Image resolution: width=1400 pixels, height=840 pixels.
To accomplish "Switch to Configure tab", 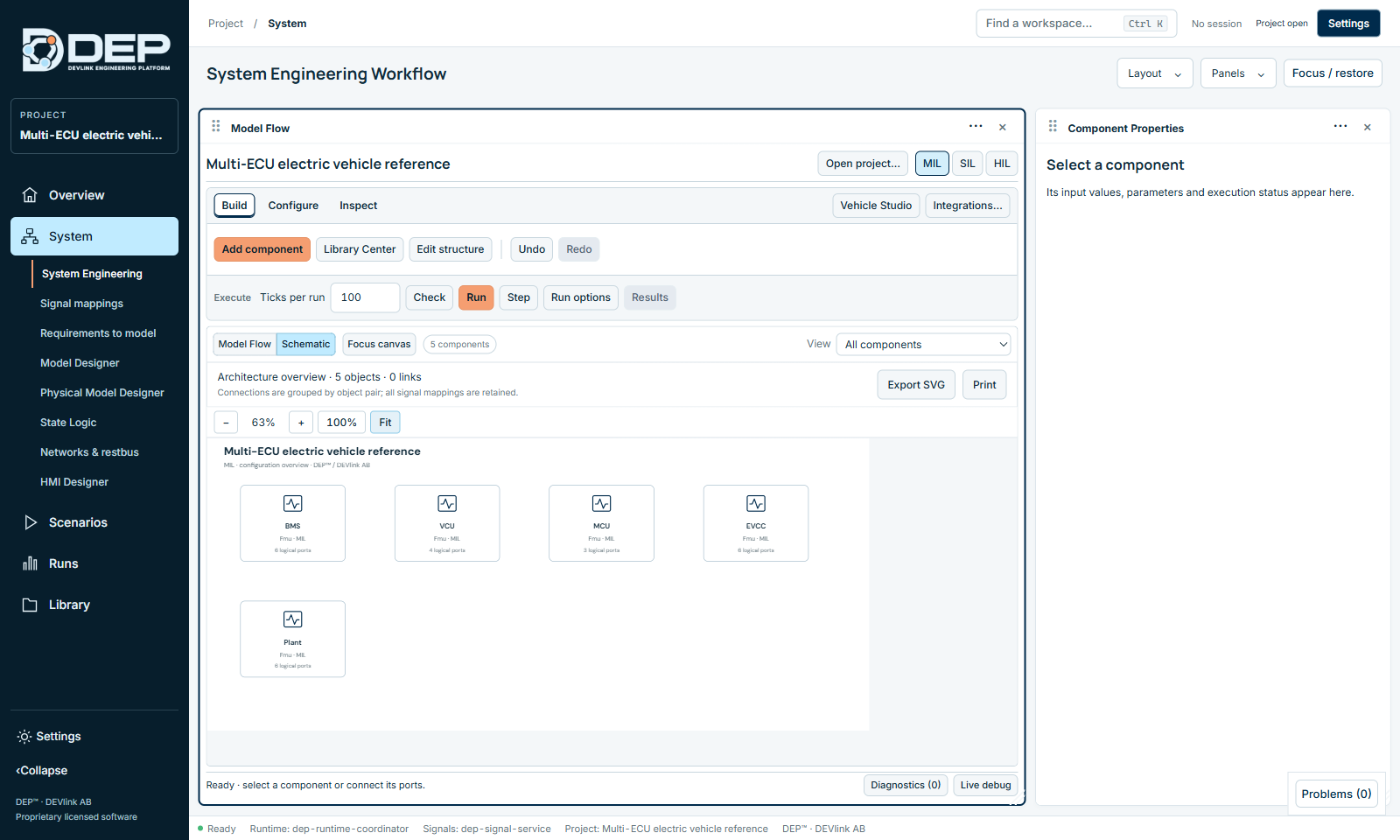I will pos(293,206).
